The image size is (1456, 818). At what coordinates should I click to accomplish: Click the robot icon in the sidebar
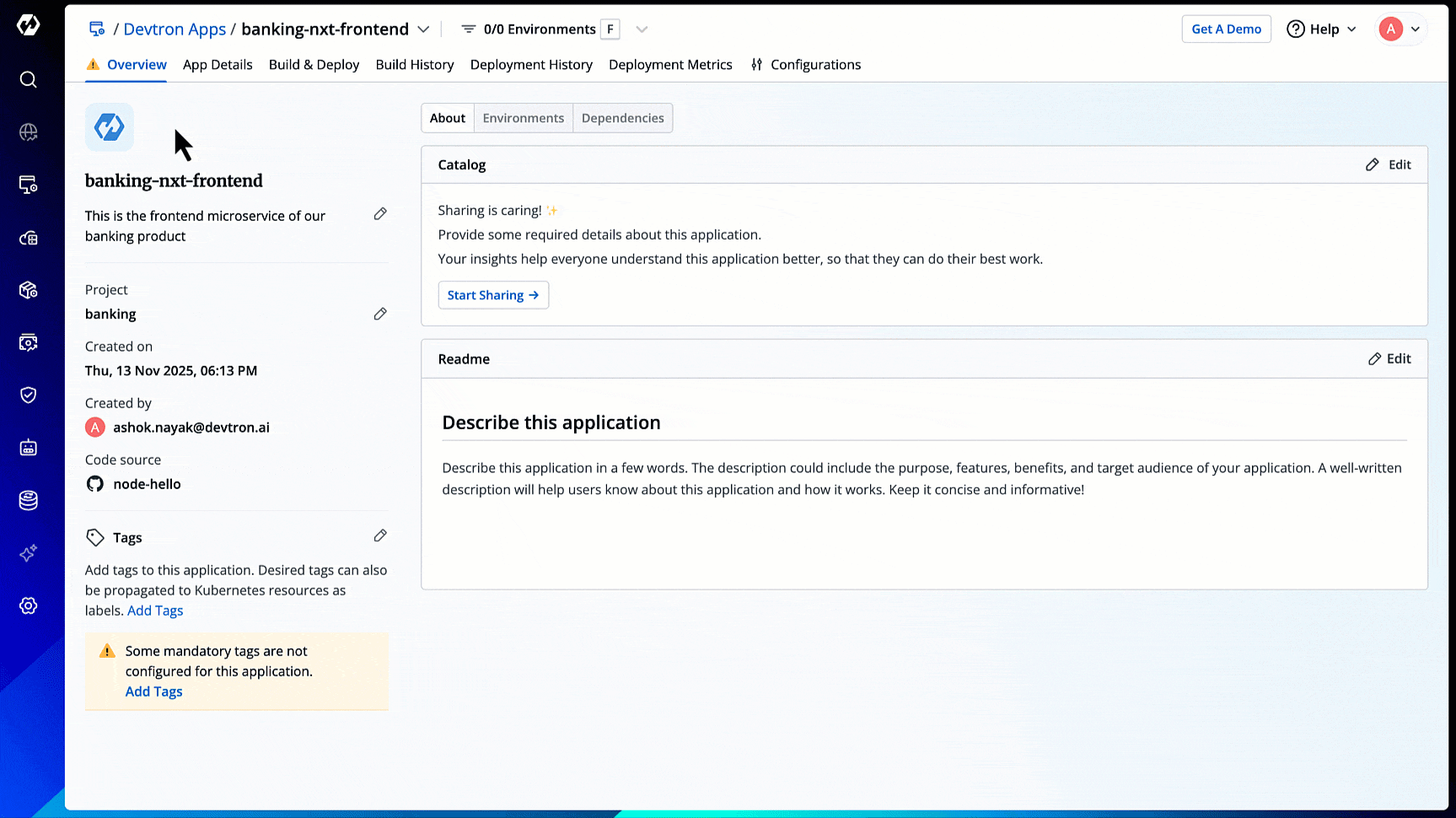pos(29,448)
